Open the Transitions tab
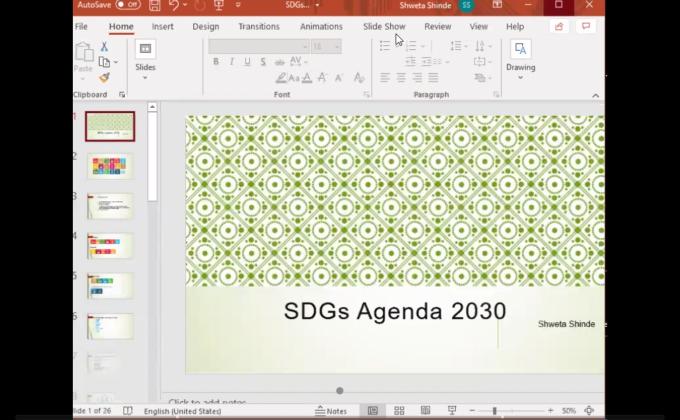This screenshot has height=420, width=680. [x=259, y=26]
